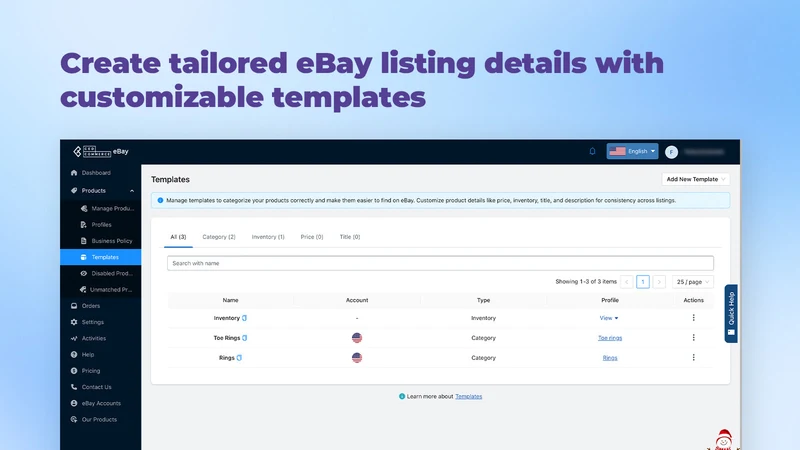
Task: Open Business Policy page
Action: coord(107,241)
